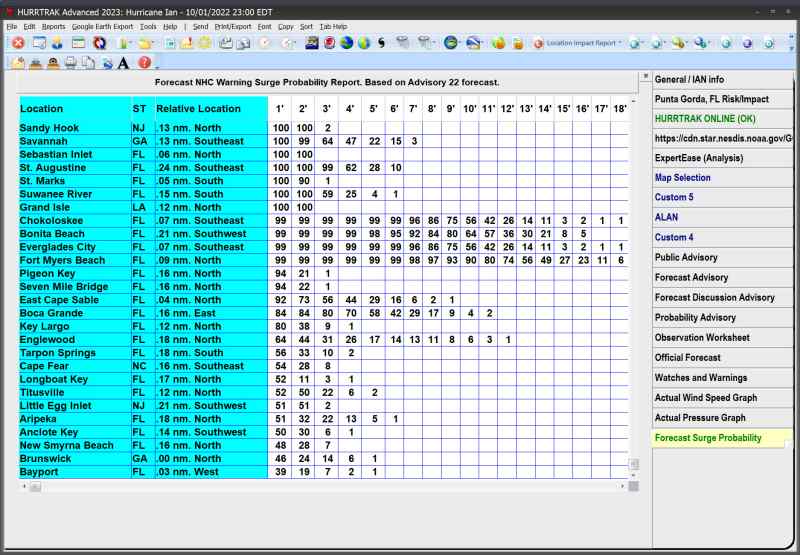The height and width of the screenshot is (555, 800).
Task: Open the Google Earth Export menu
Action: coord(103,26)
